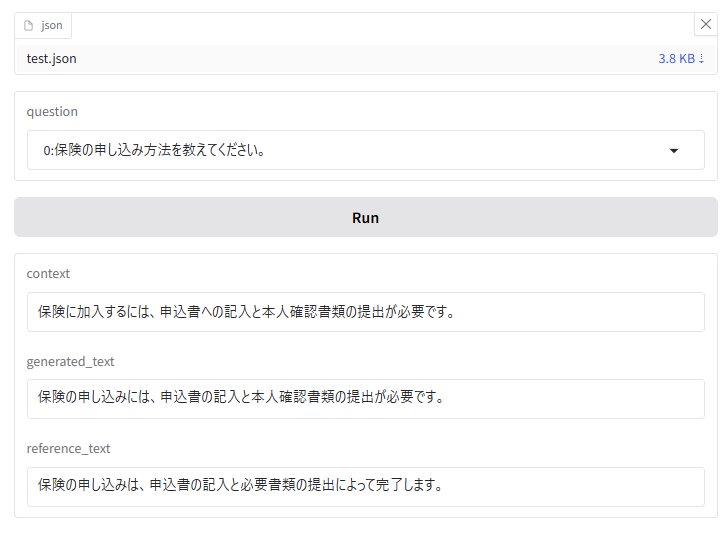
Task: Focus the generated_text text box
Action: (365, 399)
